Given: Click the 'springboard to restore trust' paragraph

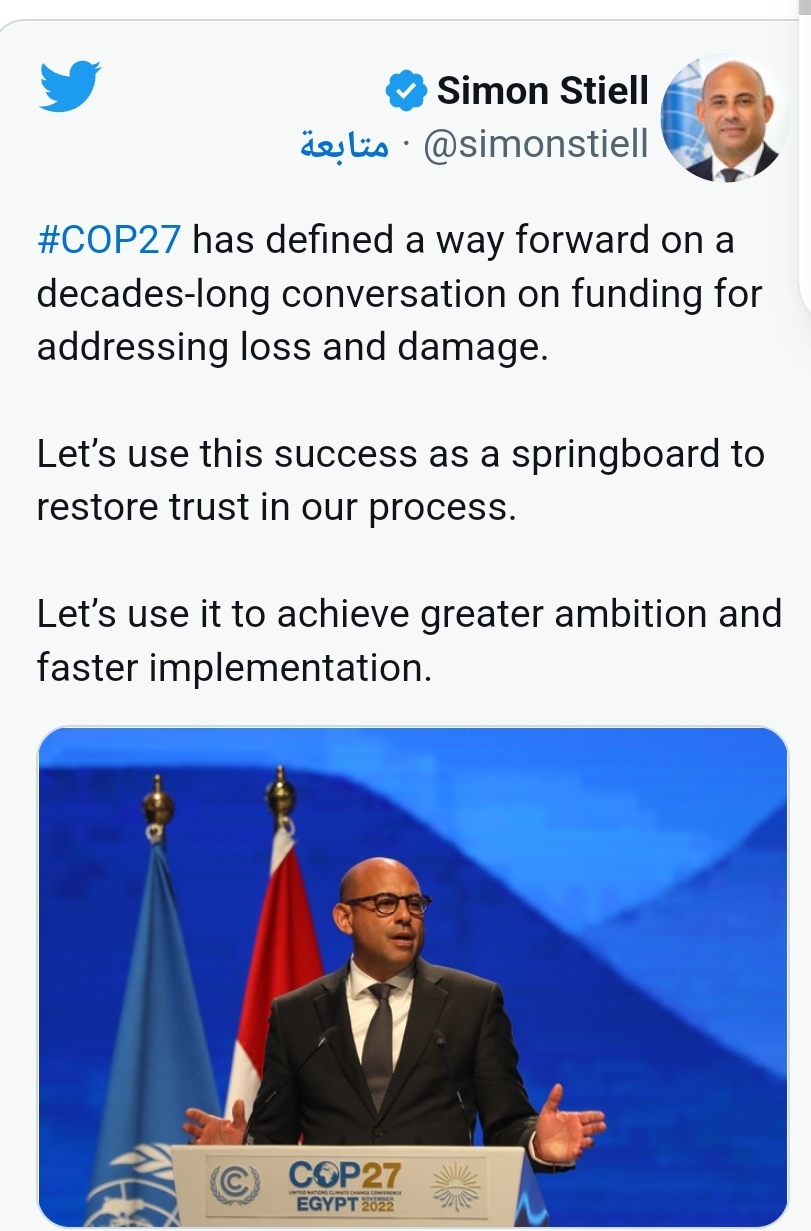Looking at the screenshot, I should [400, 480].
